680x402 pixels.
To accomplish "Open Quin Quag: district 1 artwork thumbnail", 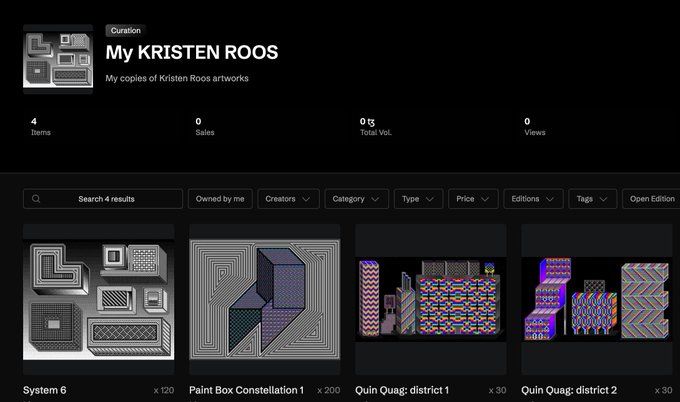I will coord(431,299).
